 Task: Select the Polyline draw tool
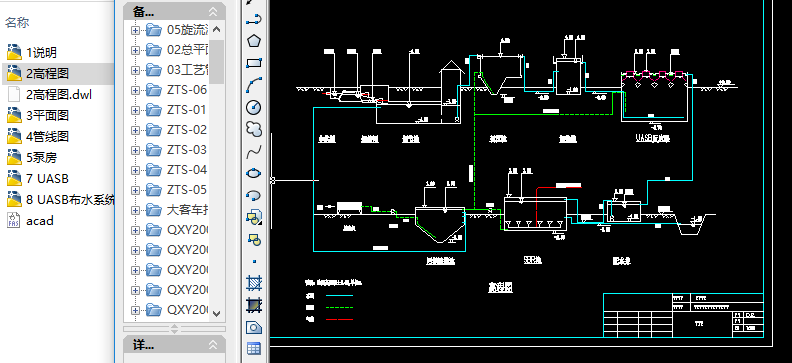tap(254, 20)
